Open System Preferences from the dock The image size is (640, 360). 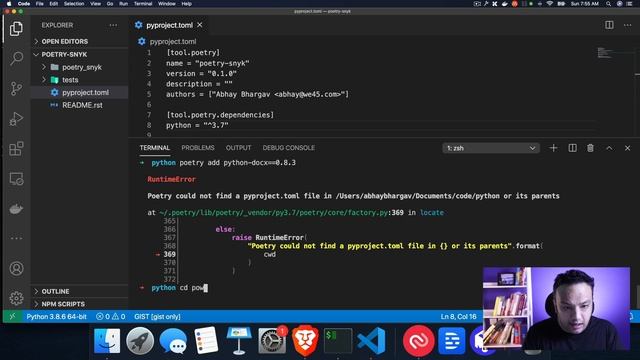point(272,340)
